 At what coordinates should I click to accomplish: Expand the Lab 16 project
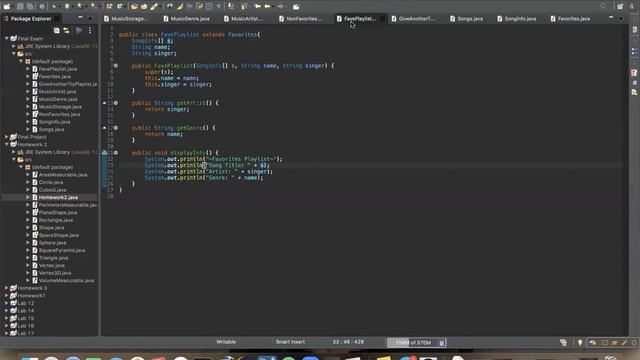[7, 326]
